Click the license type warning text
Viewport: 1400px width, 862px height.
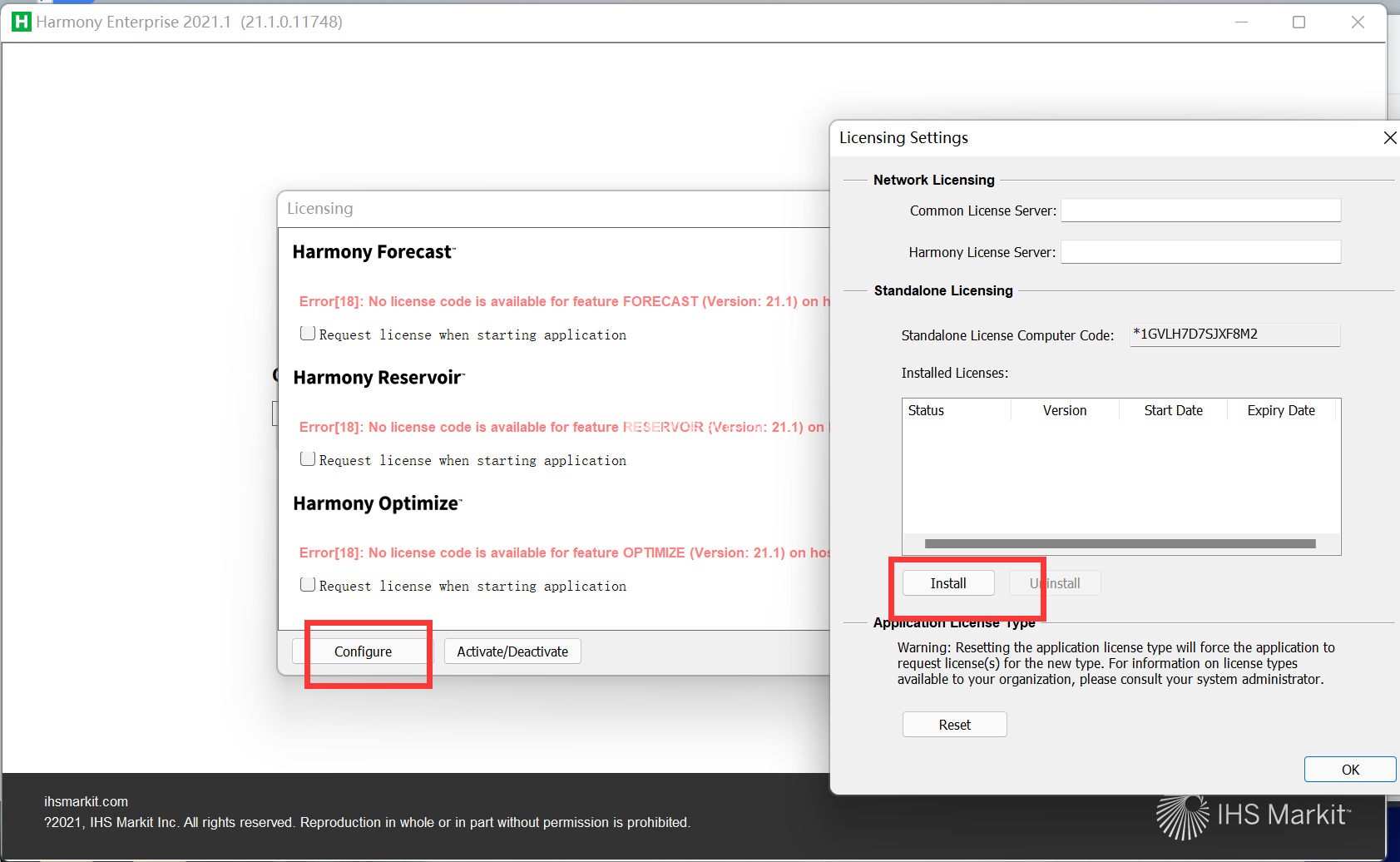coord(1116,663)
